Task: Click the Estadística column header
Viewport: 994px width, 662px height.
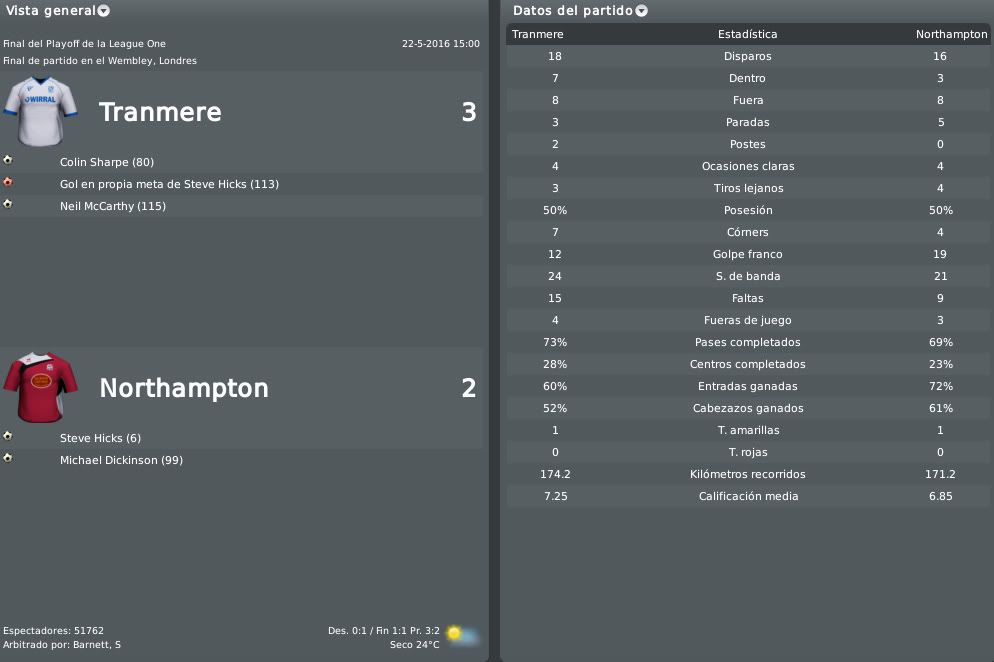Action: pos(747,34)
